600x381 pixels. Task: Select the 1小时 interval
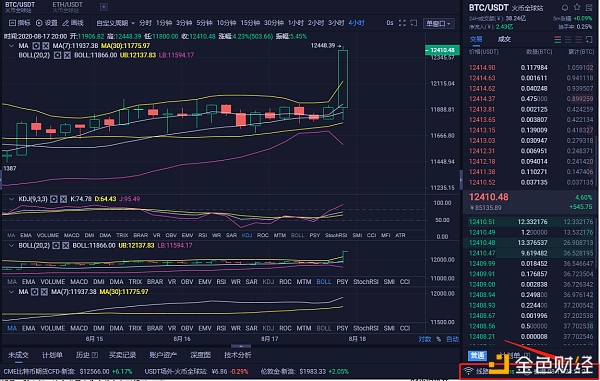click(296, 23)
